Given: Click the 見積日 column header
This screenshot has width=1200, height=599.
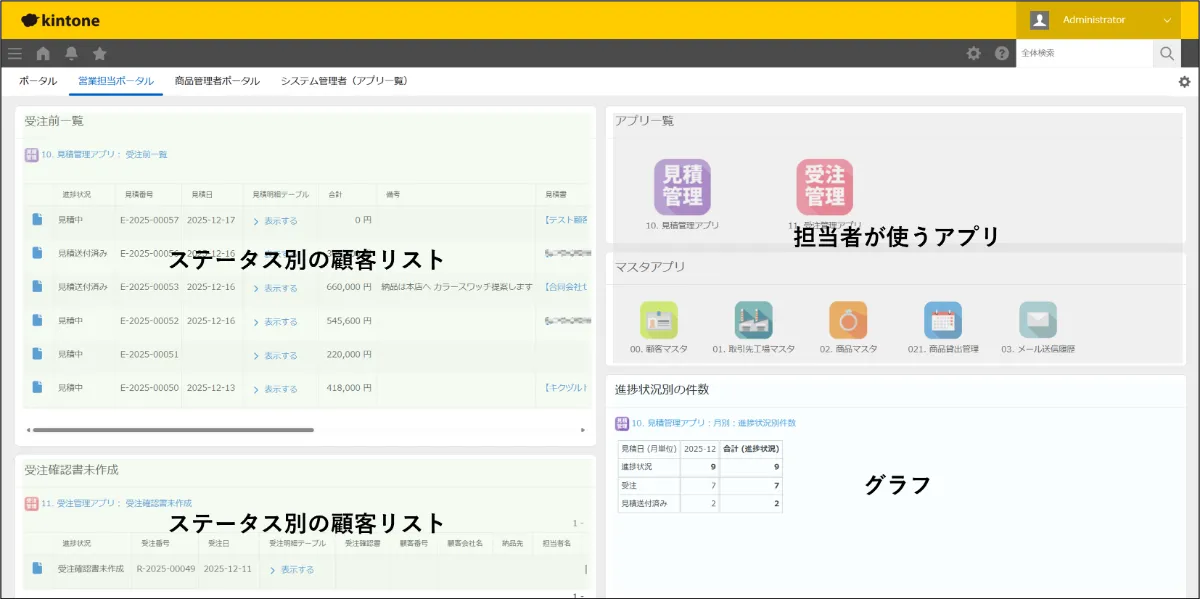Looking at the screenshot, I should 200,194.
